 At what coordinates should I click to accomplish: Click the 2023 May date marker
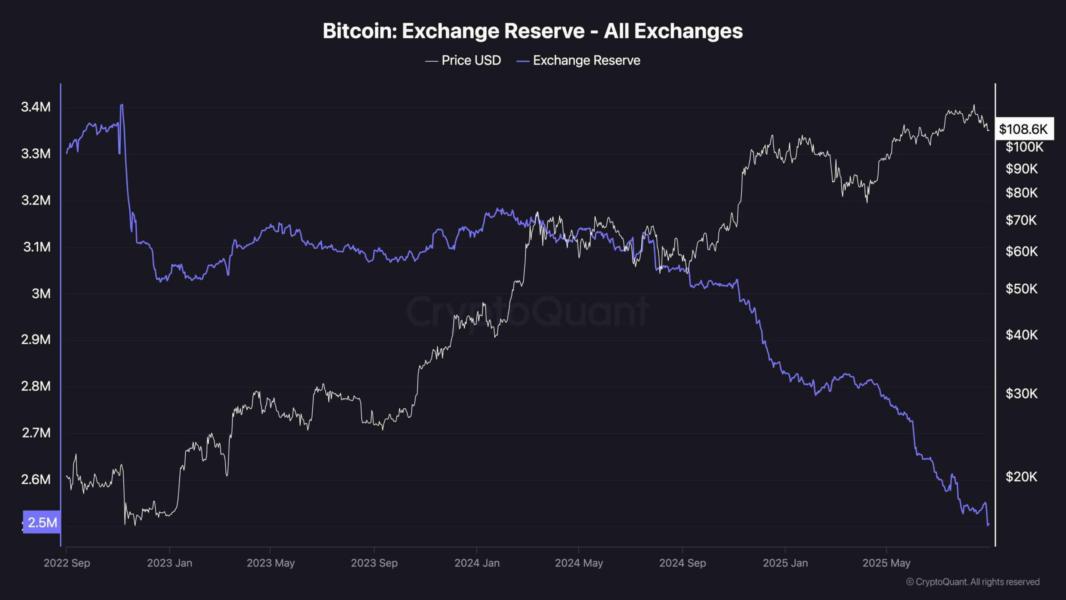271,563
